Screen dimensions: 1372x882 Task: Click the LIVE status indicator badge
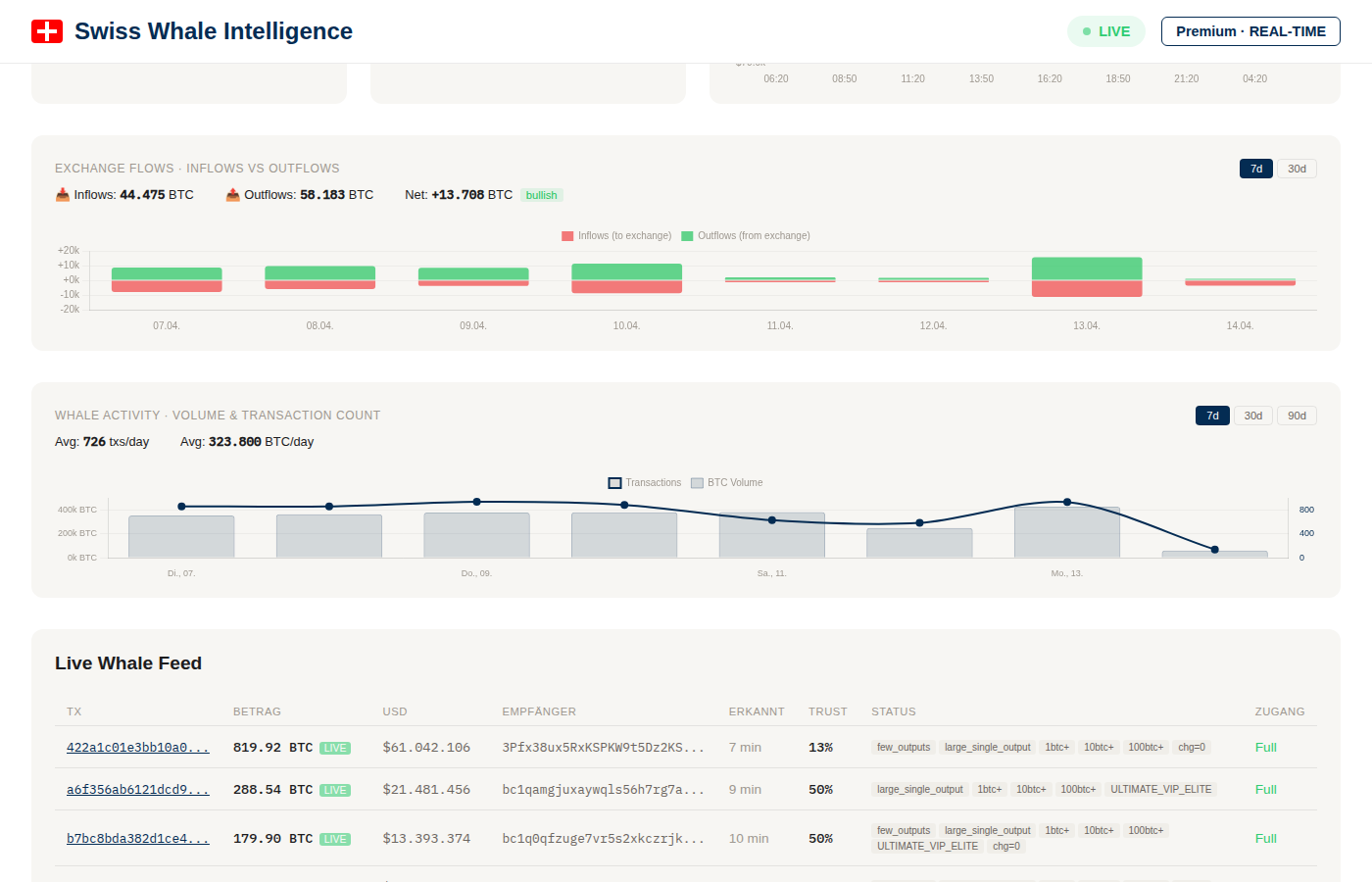[x=1105, y=30]
